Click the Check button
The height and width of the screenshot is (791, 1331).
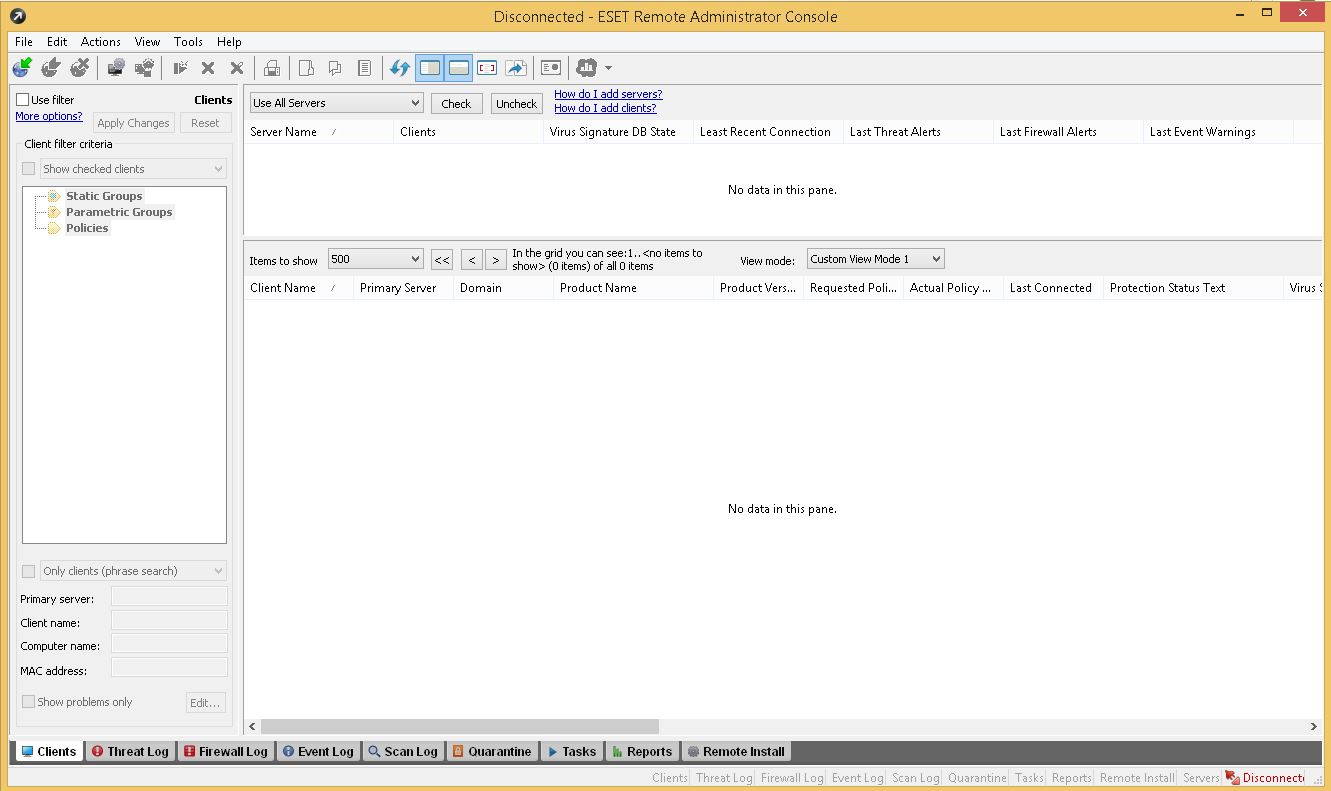(456, 103)
